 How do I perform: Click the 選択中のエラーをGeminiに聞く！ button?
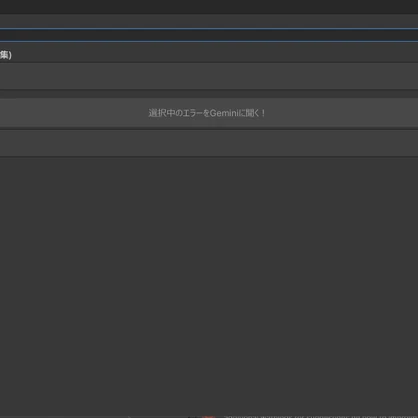209,113
